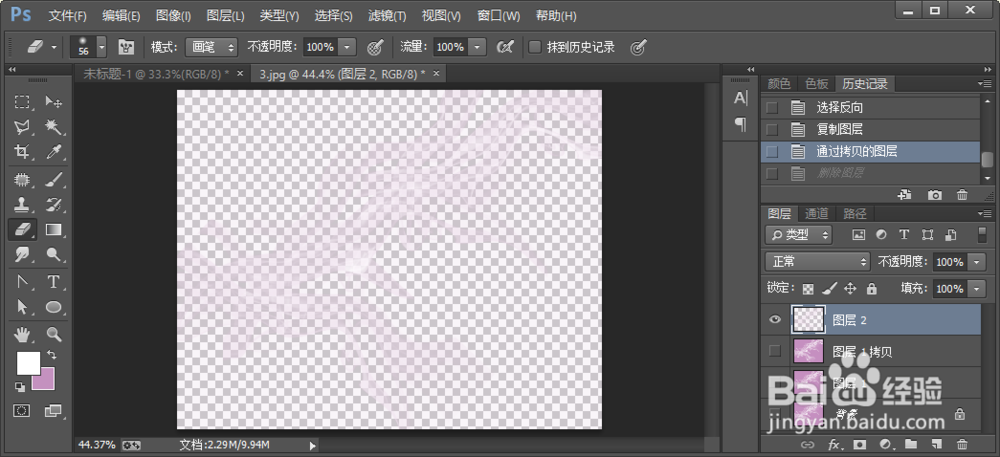The image size is (1000, 457).
Task: Set history brush source to 复制图层
Action: pos(772,129)
